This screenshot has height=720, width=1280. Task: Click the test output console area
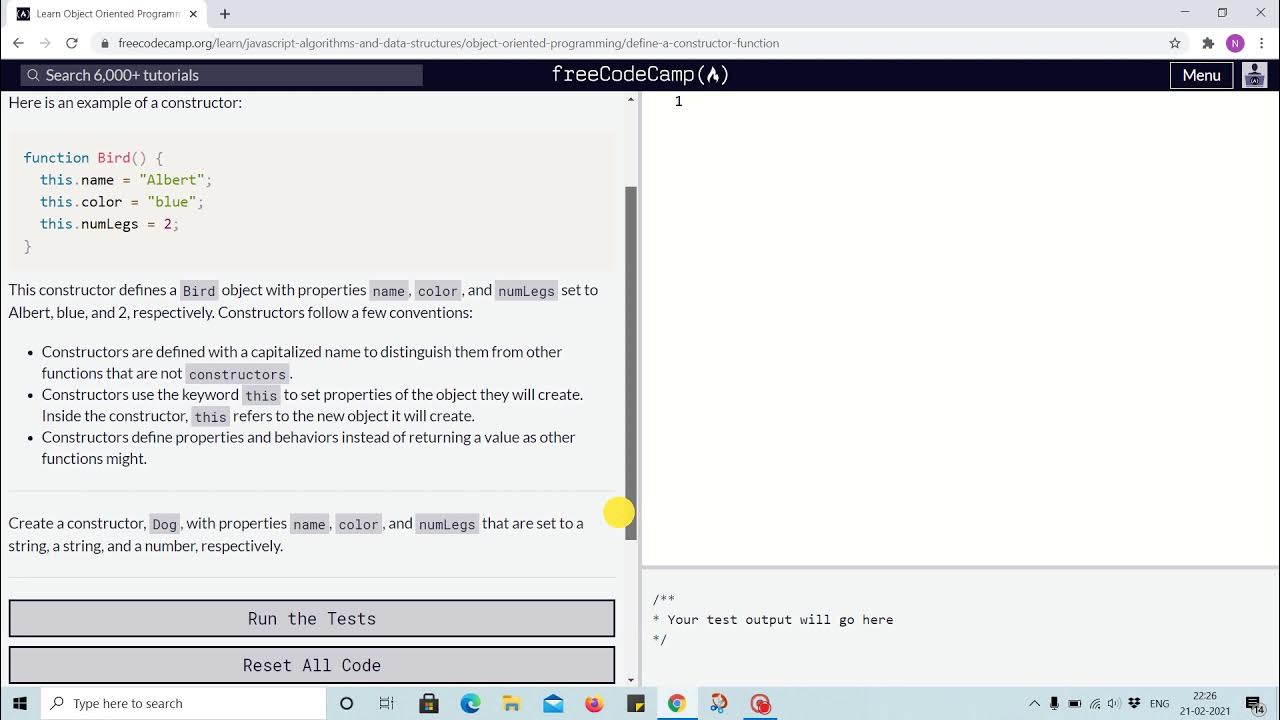pyautogui.click(x=960, y=628)
